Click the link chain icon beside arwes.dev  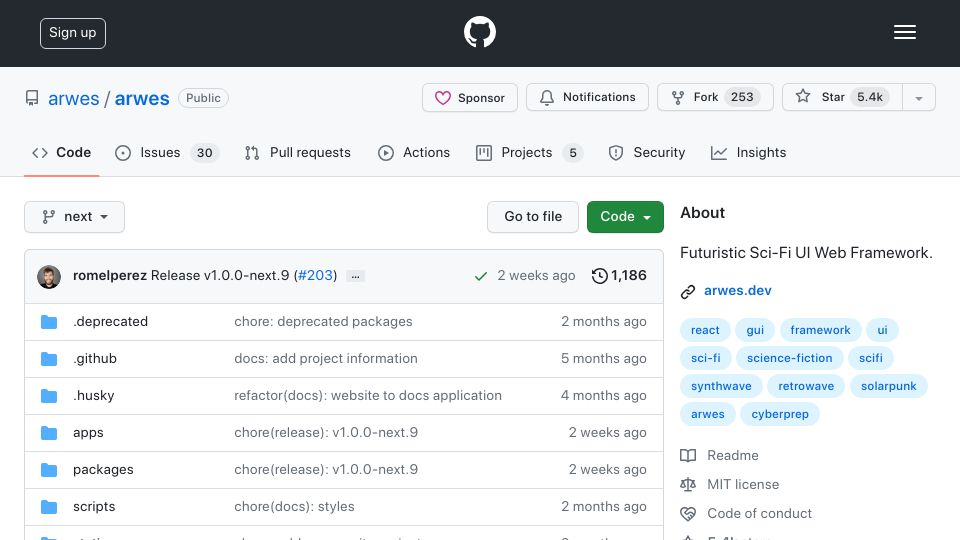point(688,291)
